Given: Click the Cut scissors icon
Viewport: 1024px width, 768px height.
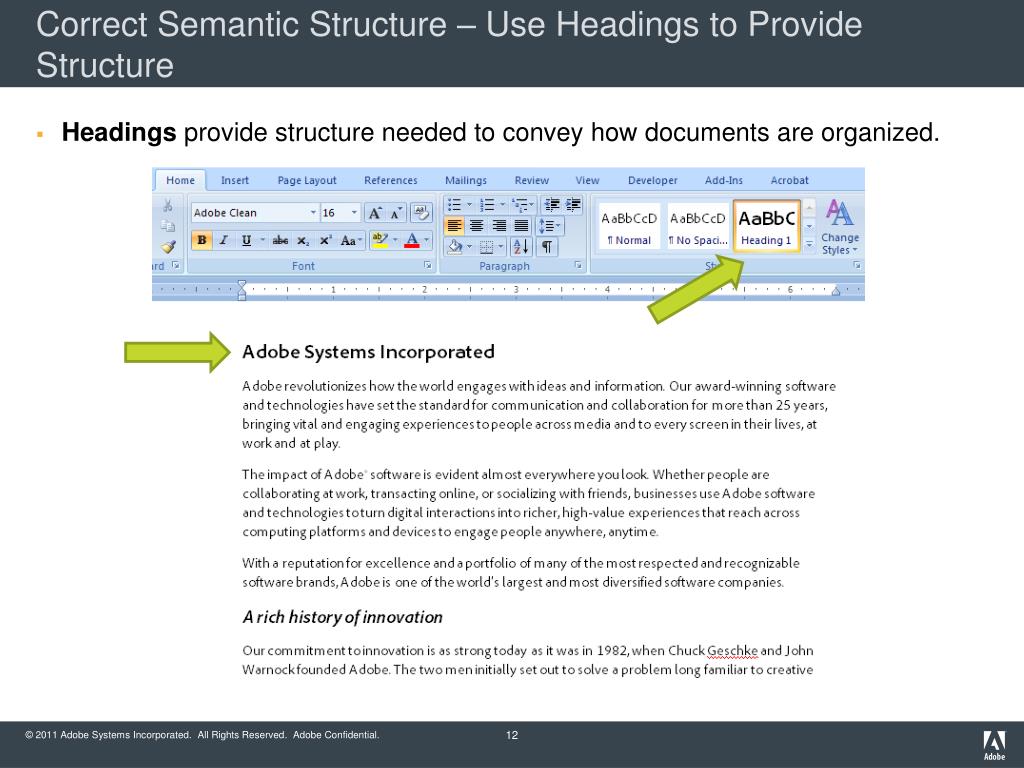Looking at the screenshot, I should pyautogui.click(x=168, y=205).
